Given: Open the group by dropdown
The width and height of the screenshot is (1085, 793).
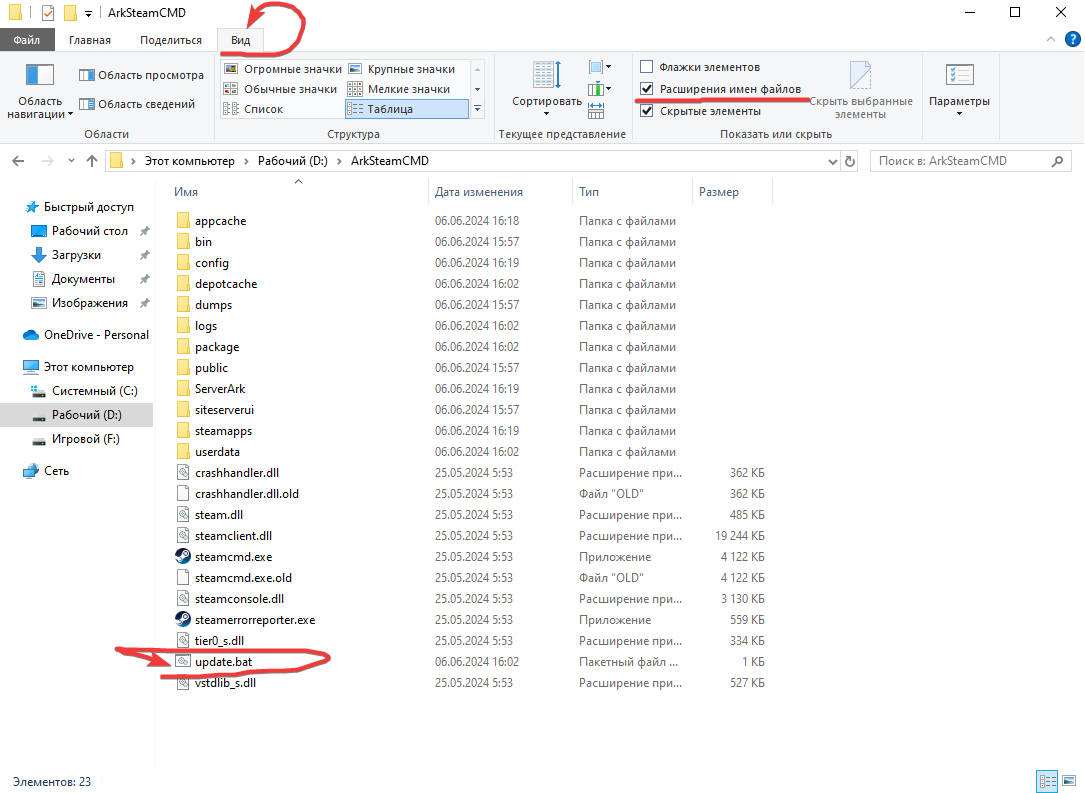Looking at the screenshot, I should click(599, 67).
